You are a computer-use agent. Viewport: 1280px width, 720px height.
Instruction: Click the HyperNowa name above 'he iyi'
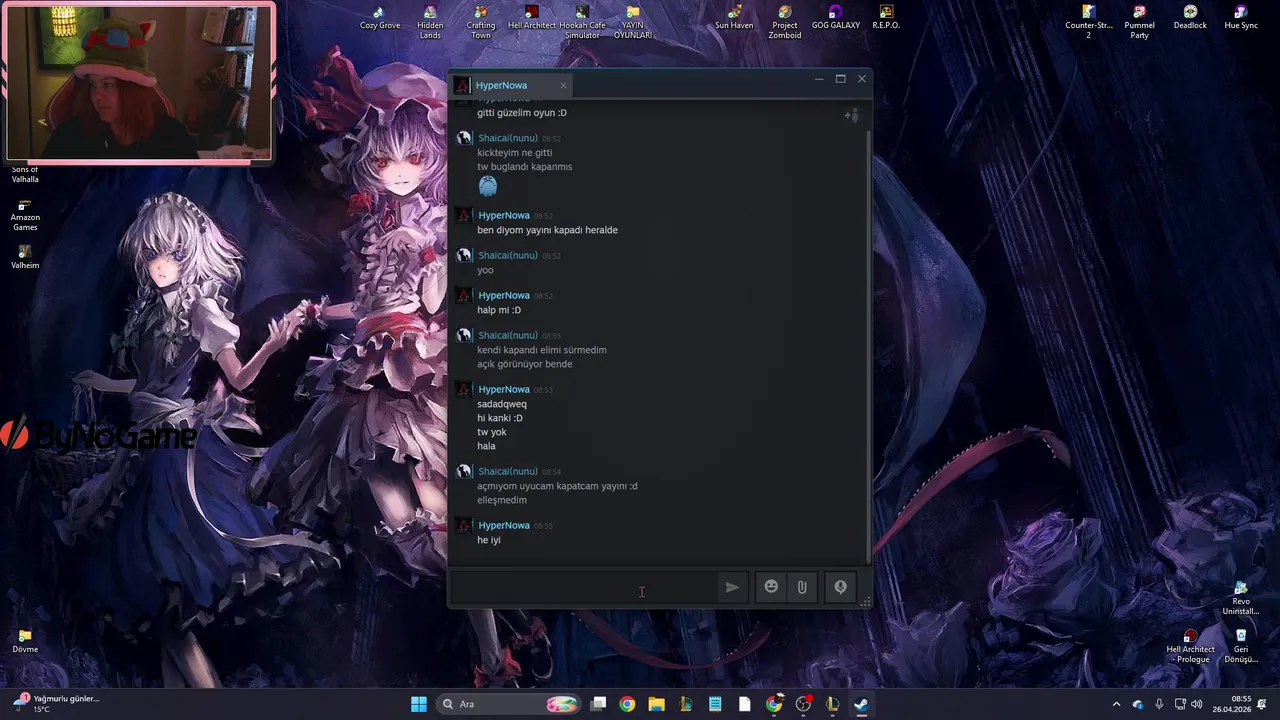click(x=504, y=525)
